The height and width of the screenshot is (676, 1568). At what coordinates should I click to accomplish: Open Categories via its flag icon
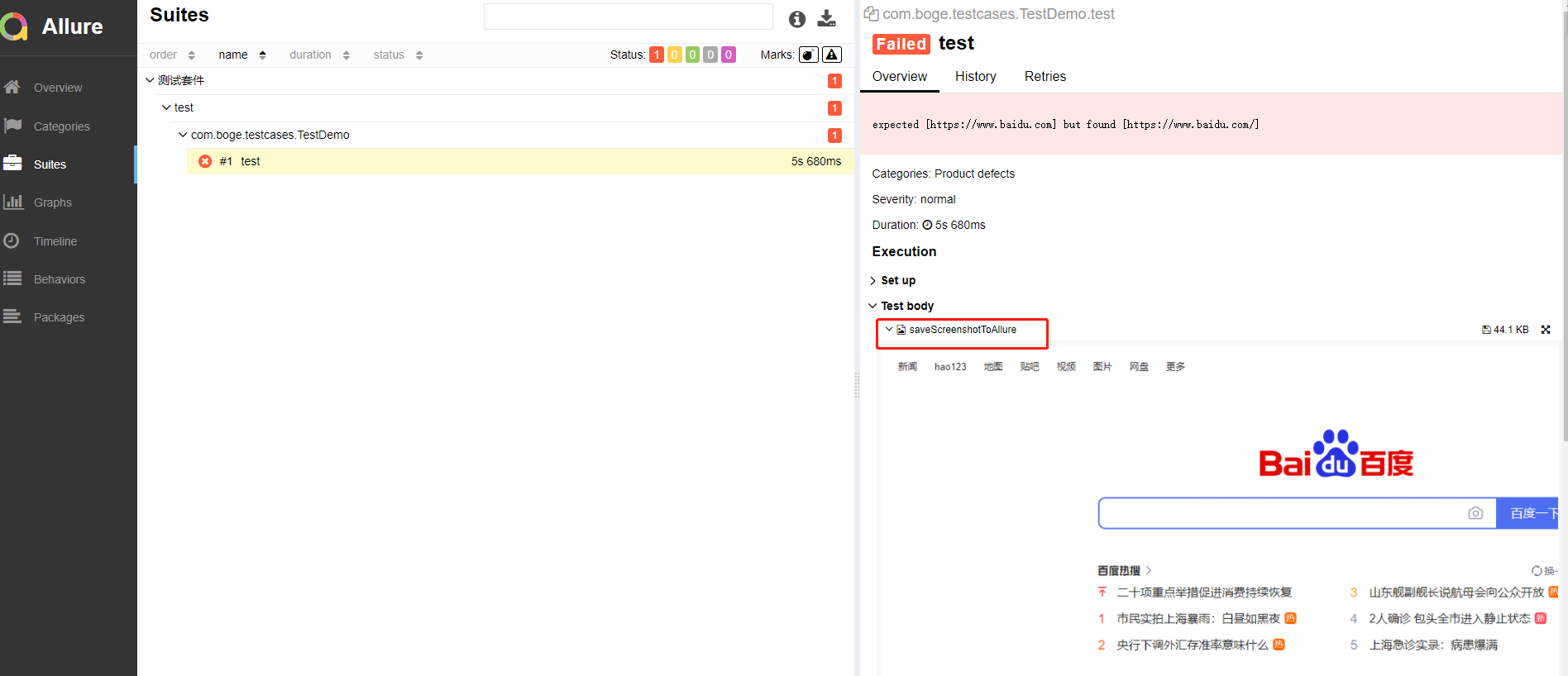[12, 126]
